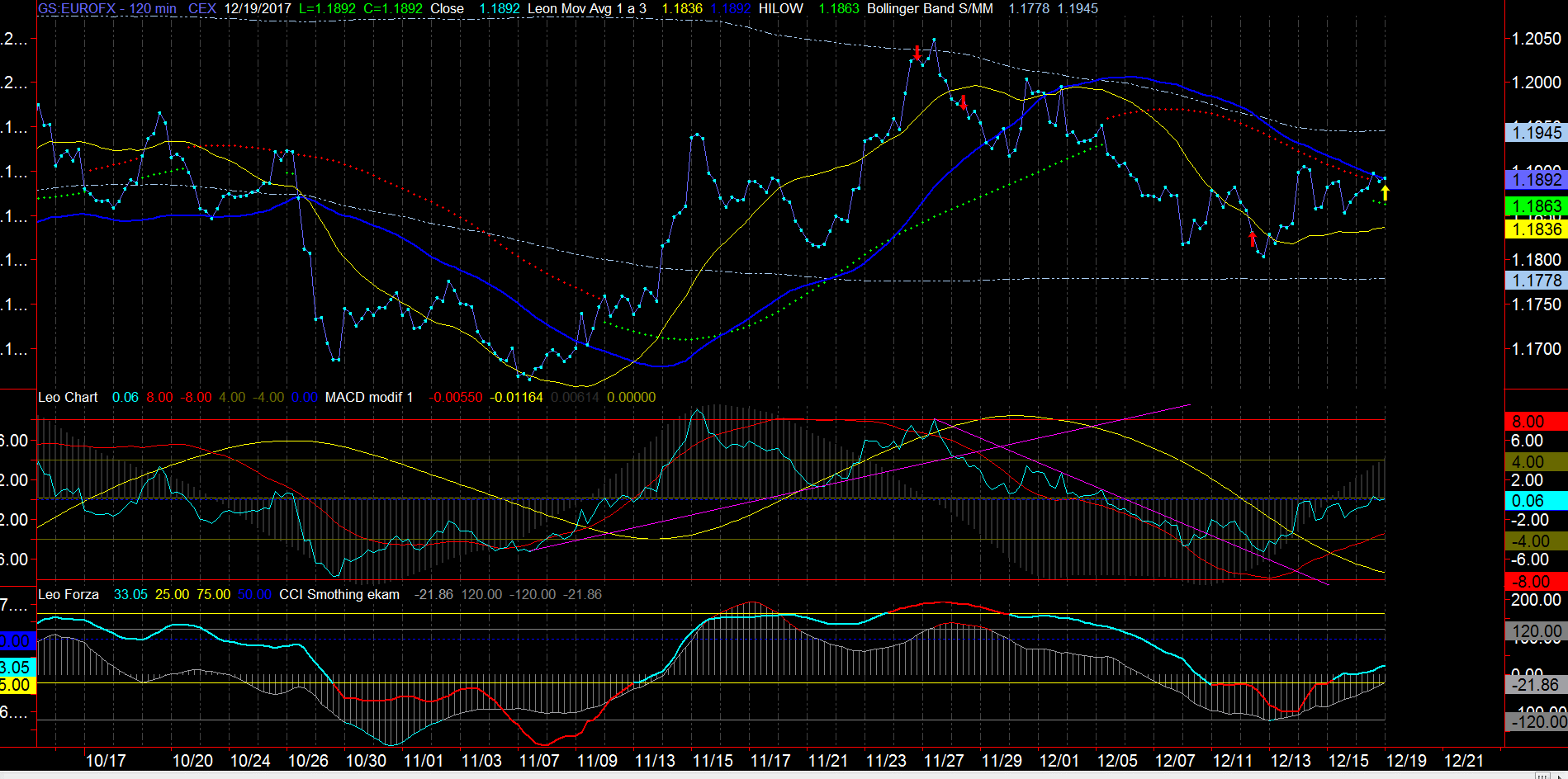Select the yellow 1.1836 price tag on axis
Image resolution: width=1568 pixels, height=779 pixels.
pyautogui.click(x=1536, y=229)
